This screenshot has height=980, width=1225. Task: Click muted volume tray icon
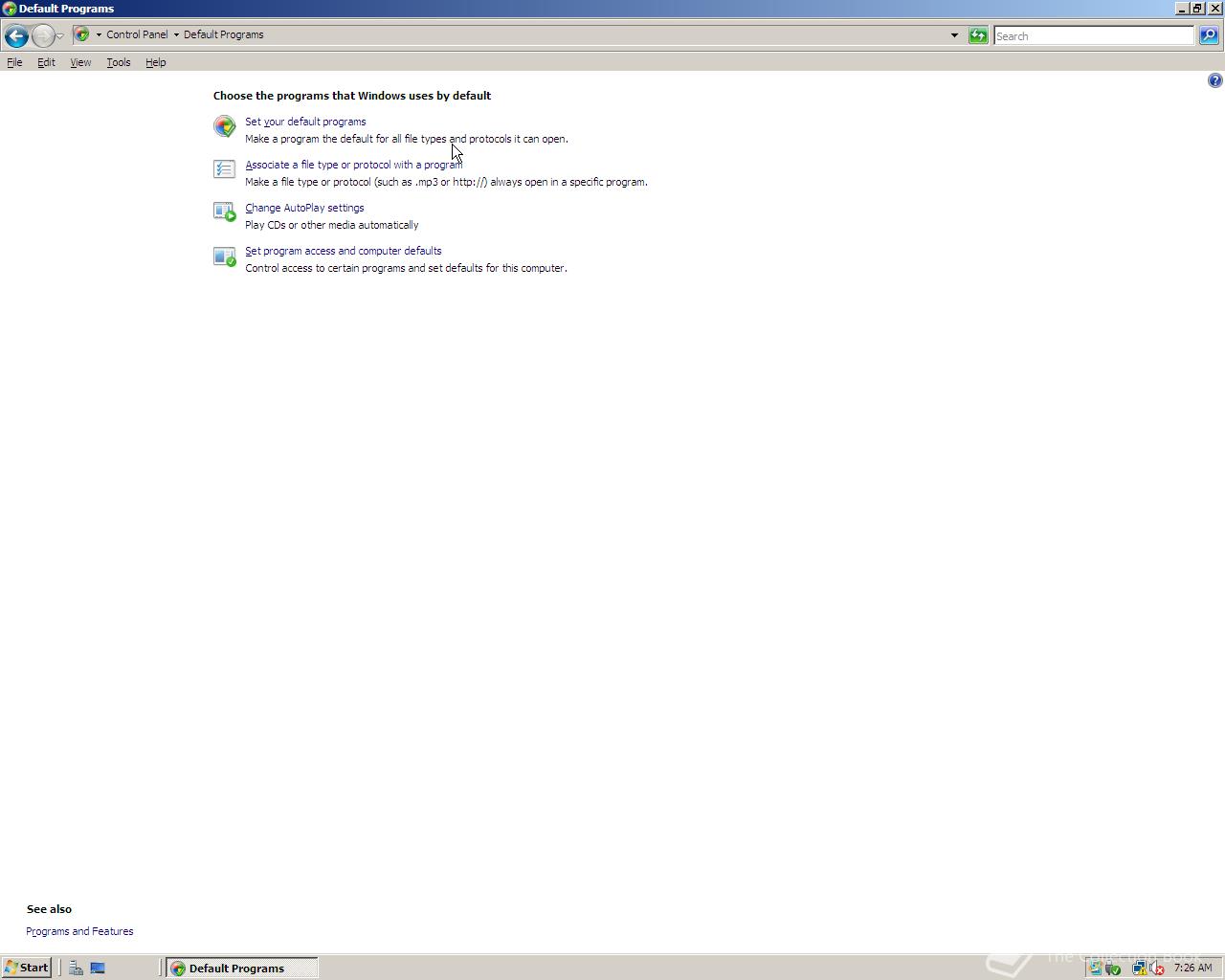click(x=1156, y=968)
